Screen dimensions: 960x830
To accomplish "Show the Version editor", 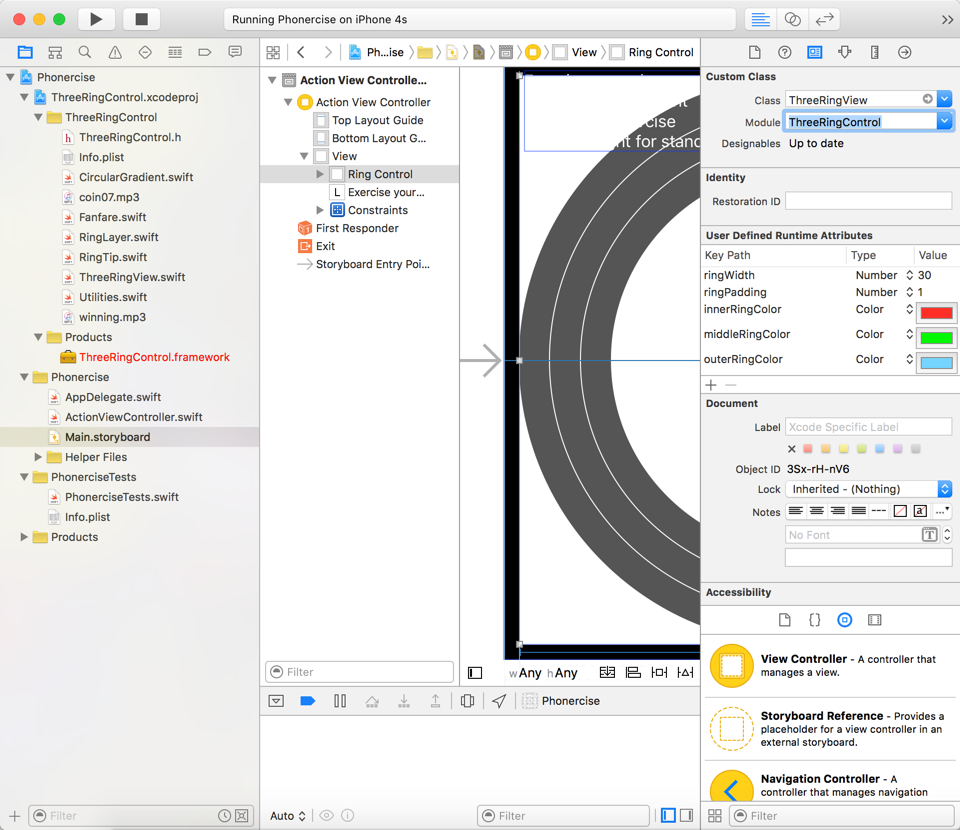I will coord(824,19).
